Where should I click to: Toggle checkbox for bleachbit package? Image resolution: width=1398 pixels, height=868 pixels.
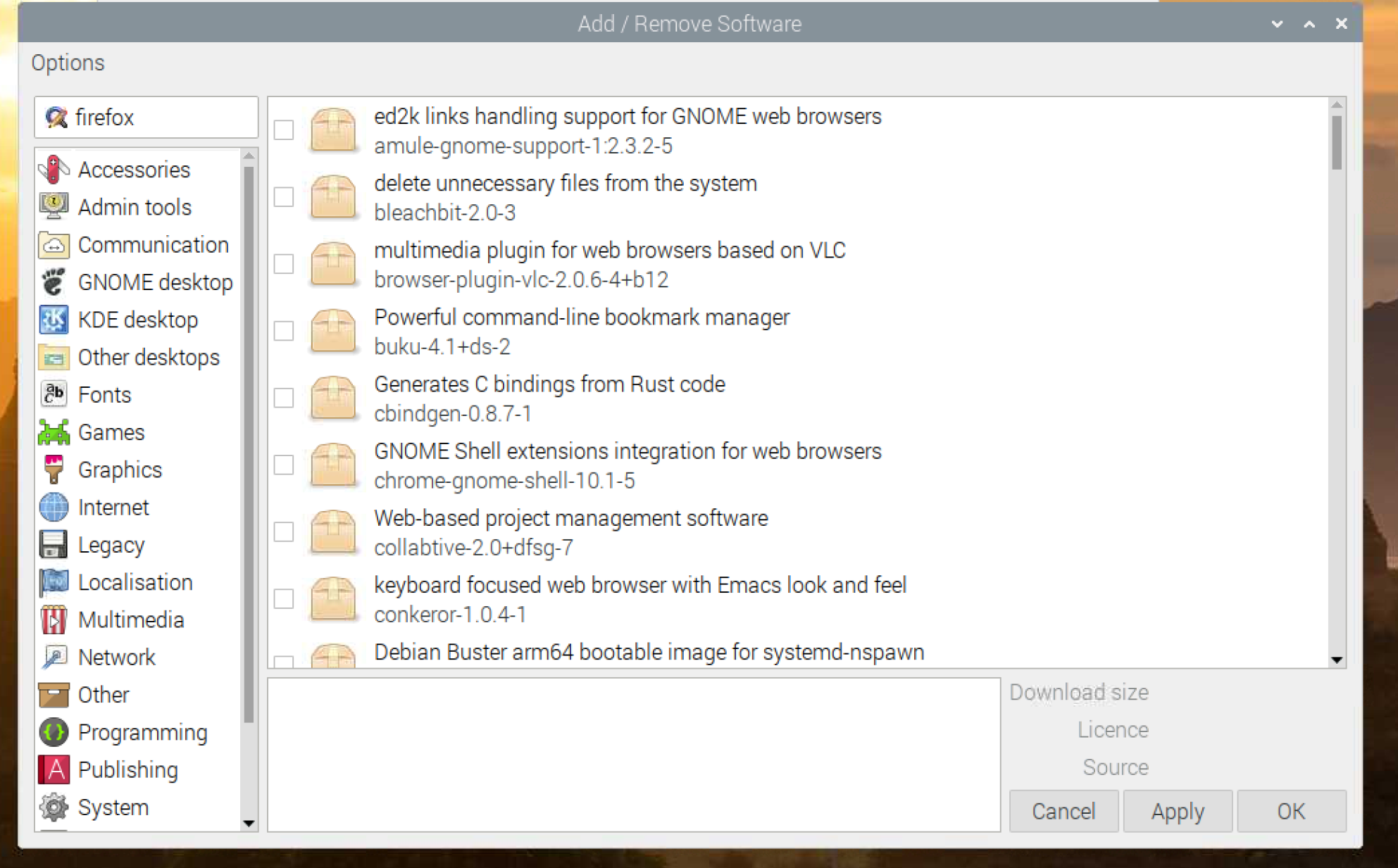pos(285,197)
